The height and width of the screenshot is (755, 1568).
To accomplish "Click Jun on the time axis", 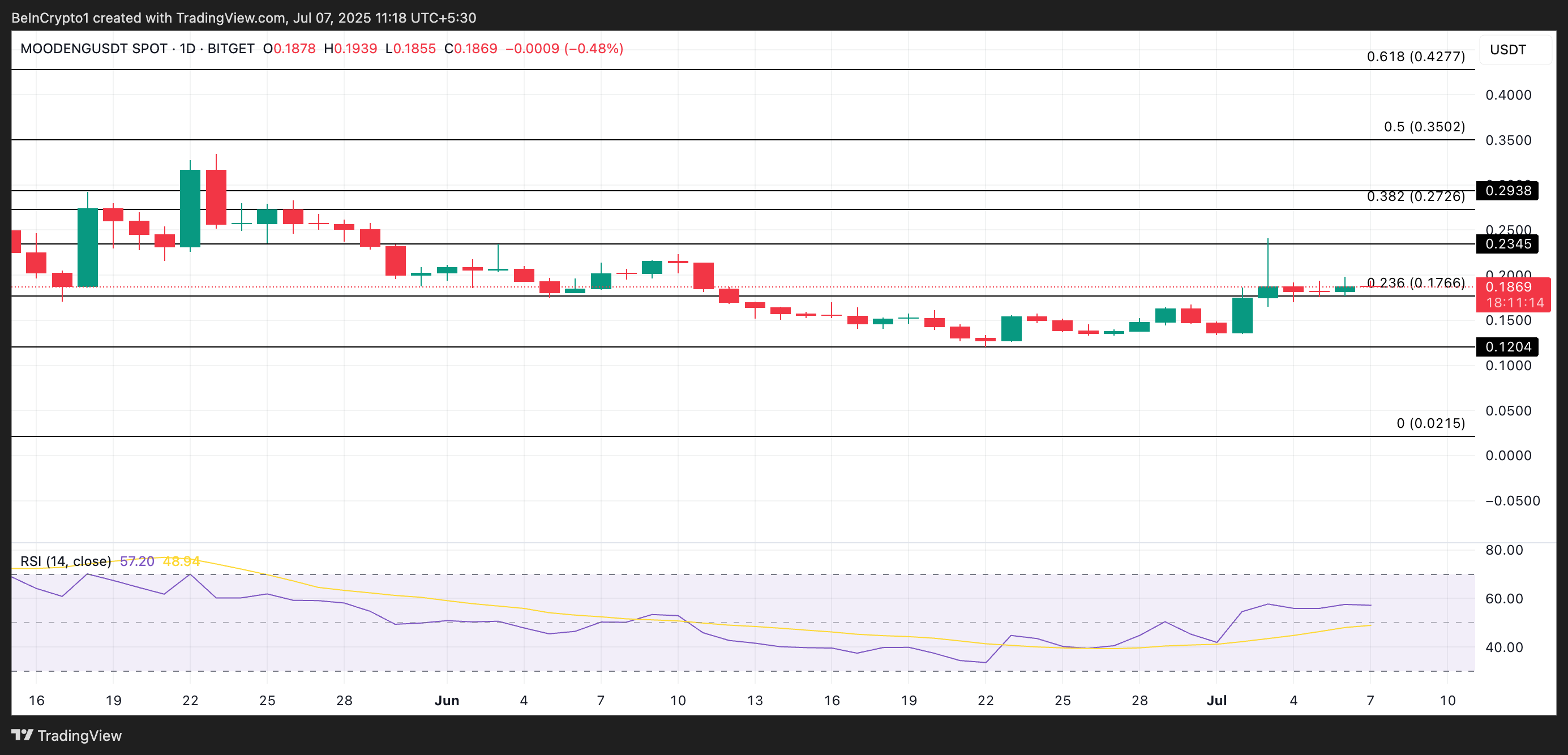I will pyautogui.click(x=447, y=700).
